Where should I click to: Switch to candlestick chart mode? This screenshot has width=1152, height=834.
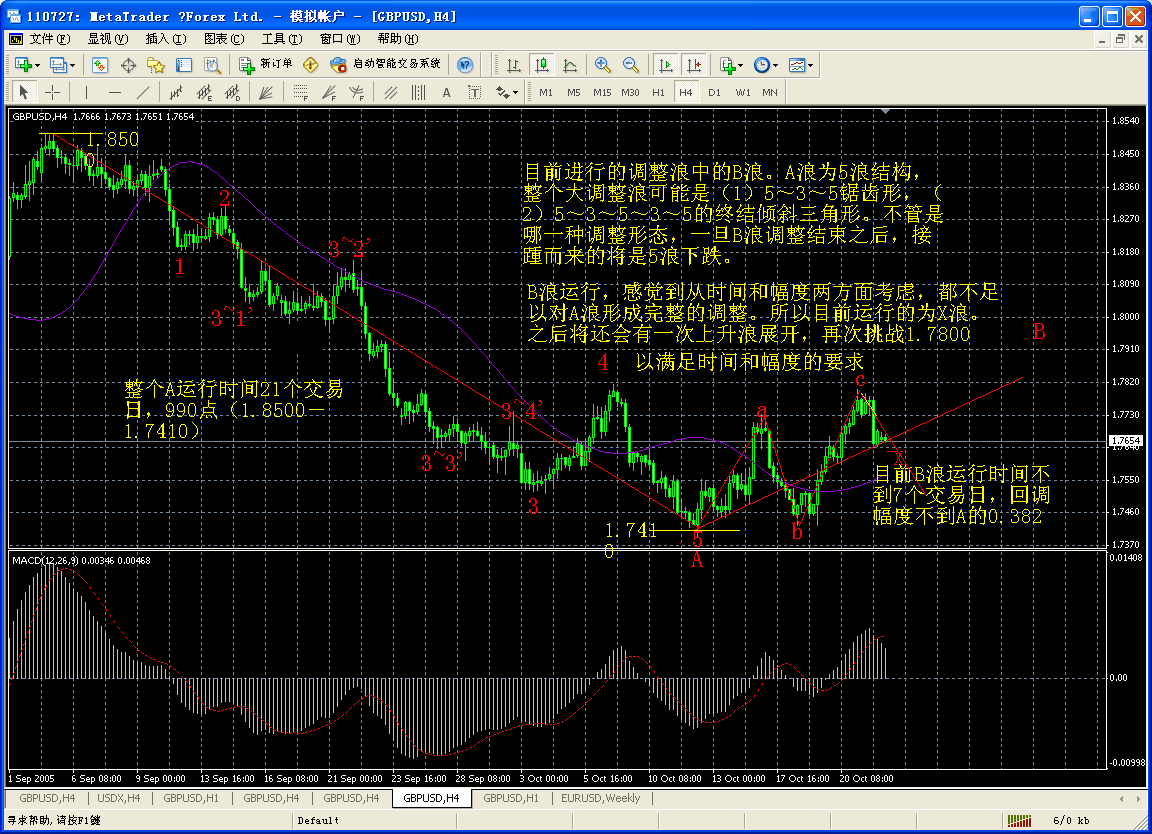tap(541, 65)
